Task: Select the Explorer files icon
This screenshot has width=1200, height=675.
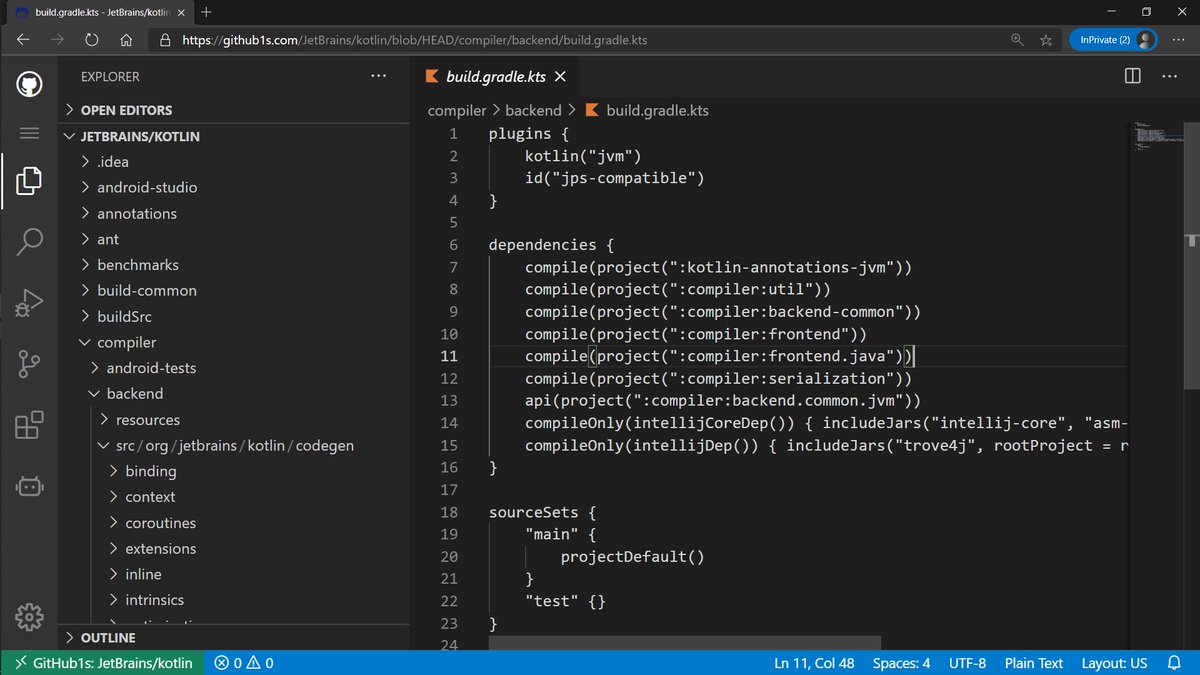Action: coord(29,181)
